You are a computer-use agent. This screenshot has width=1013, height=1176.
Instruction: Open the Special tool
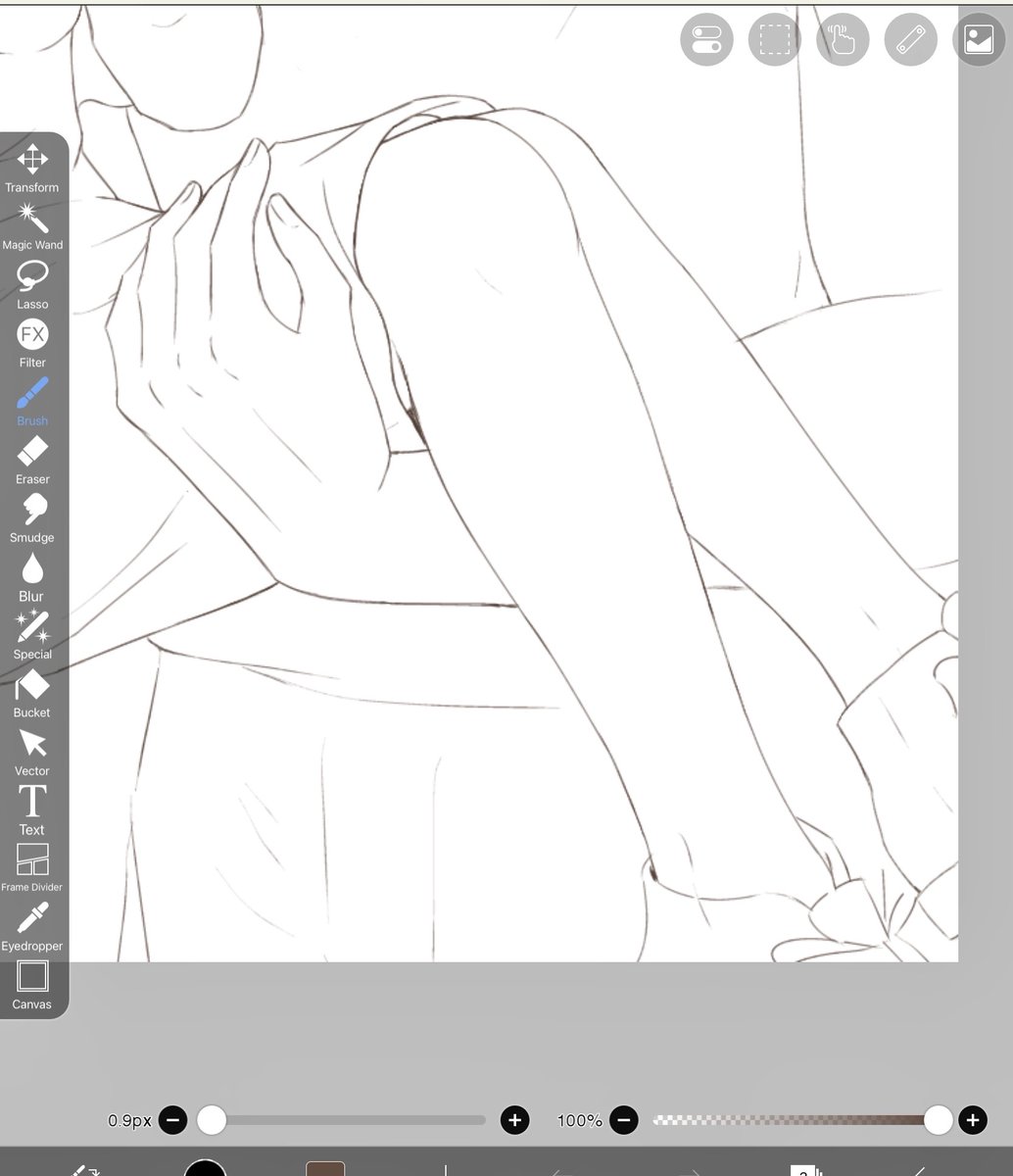(32, 635)
